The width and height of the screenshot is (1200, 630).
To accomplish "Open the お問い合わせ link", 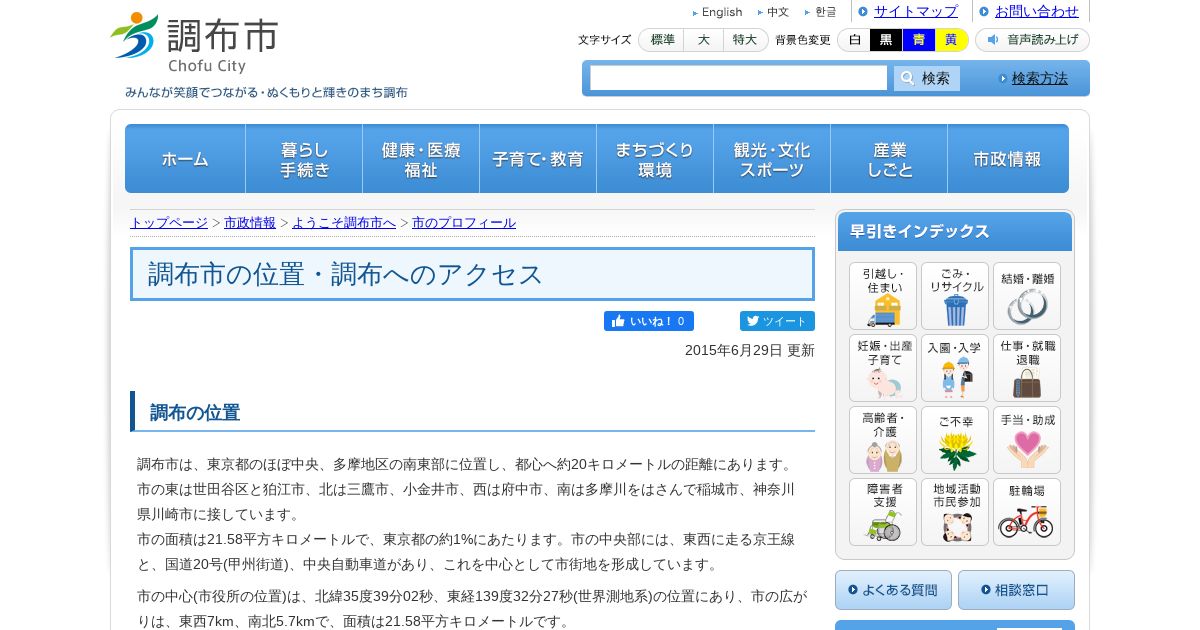I will (x=1037, y=12).
